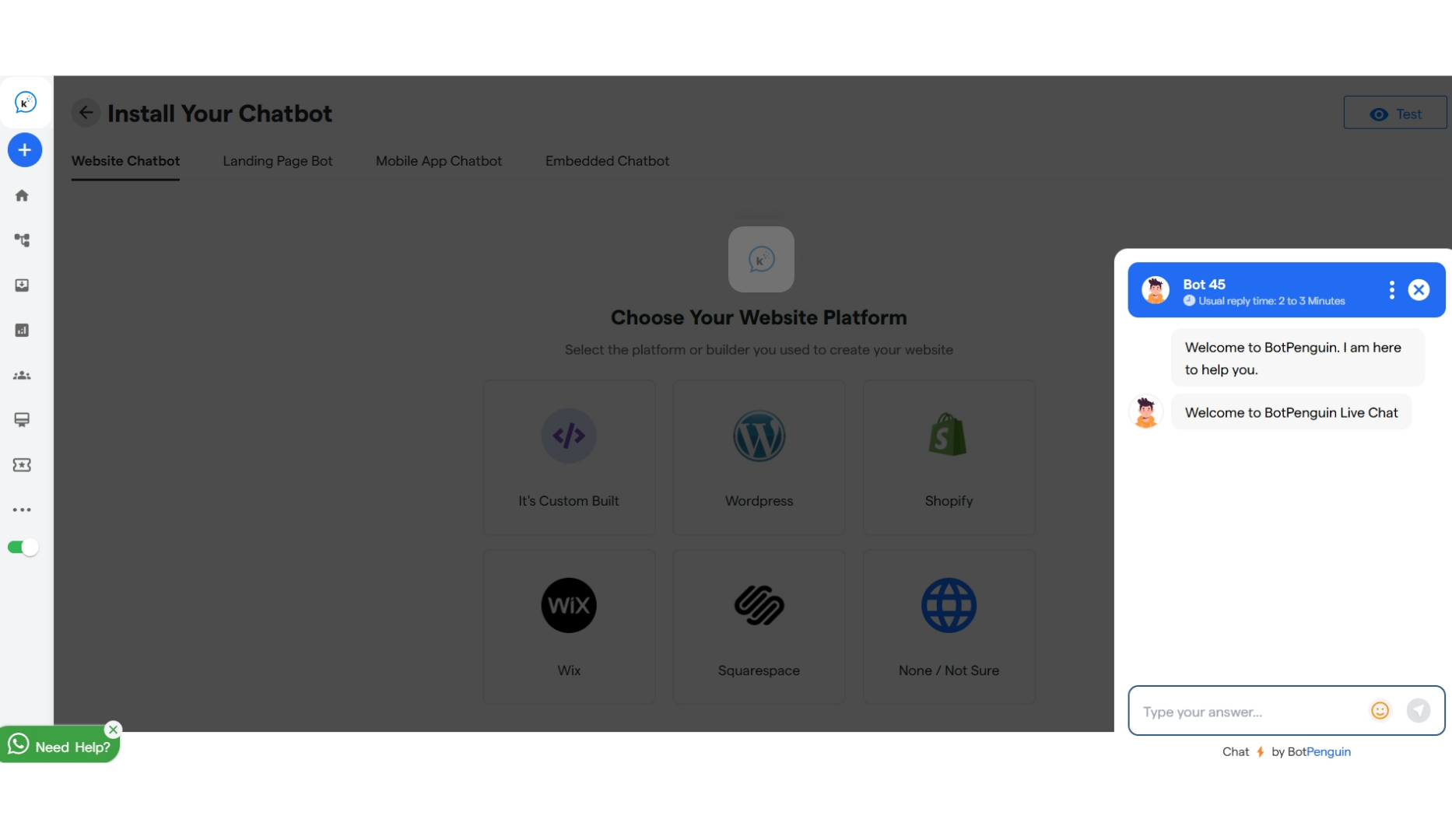Switch to Embedded Chatbot tab
Viewport: 1452px width, 840px height.
(x=607, y=161)
